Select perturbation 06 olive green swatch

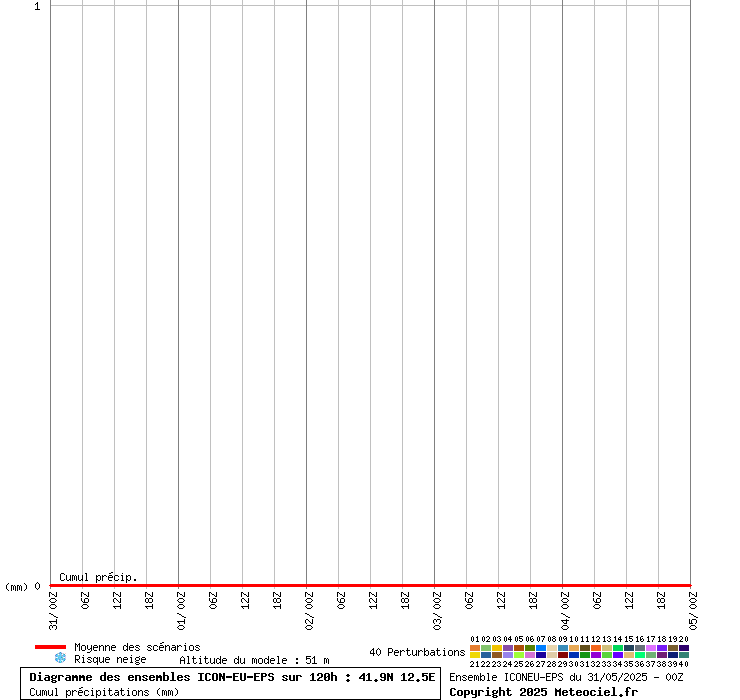pos(530,648)
